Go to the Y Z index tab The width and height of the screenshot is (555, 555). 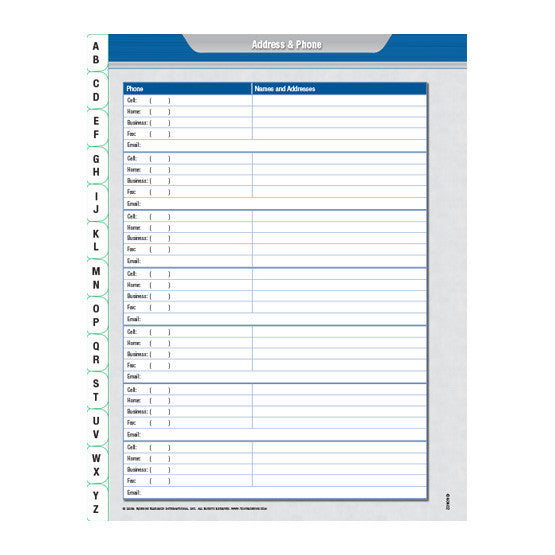point(97,502)
